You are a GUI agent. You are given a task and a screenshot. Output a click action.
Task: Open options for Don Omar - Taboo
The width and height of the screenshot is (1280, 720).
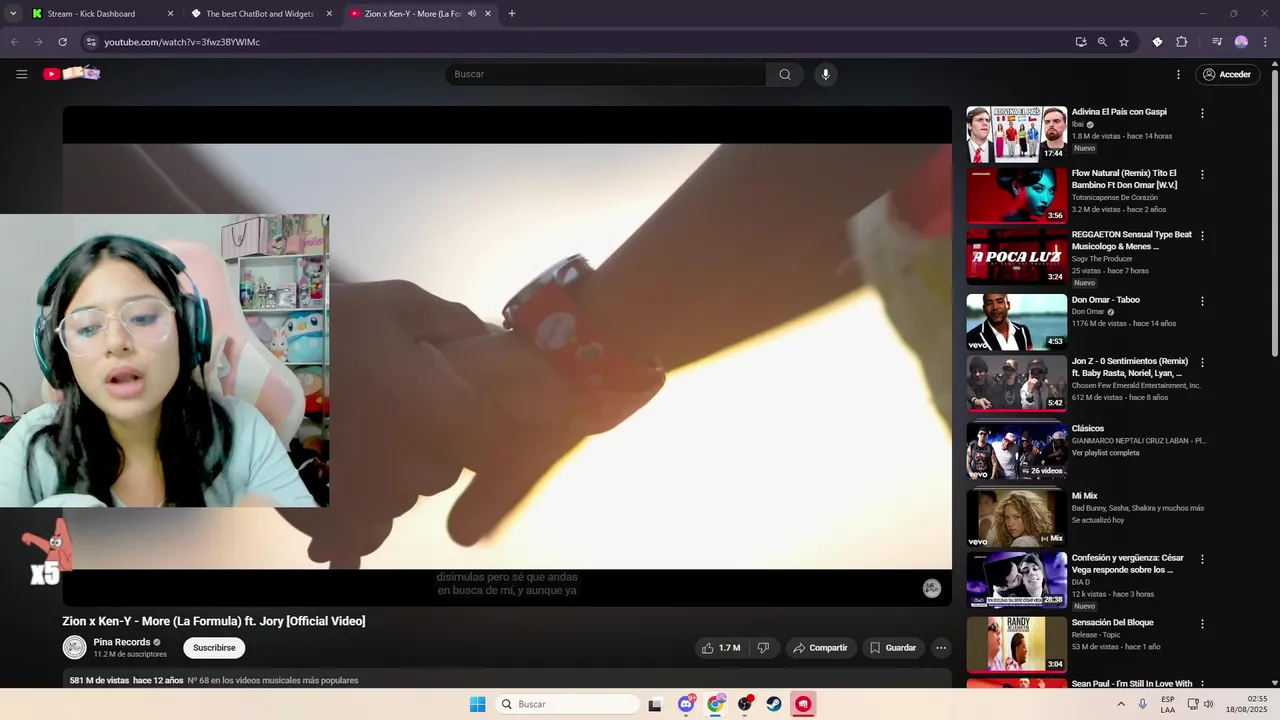tap(1202, 301)
